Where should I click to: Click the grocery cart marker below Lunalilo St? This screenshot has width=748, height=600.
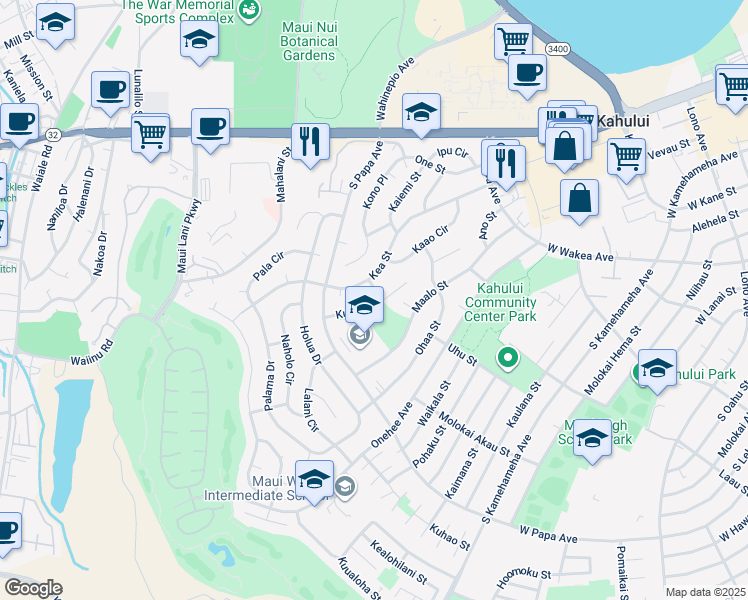pos(150,135)
